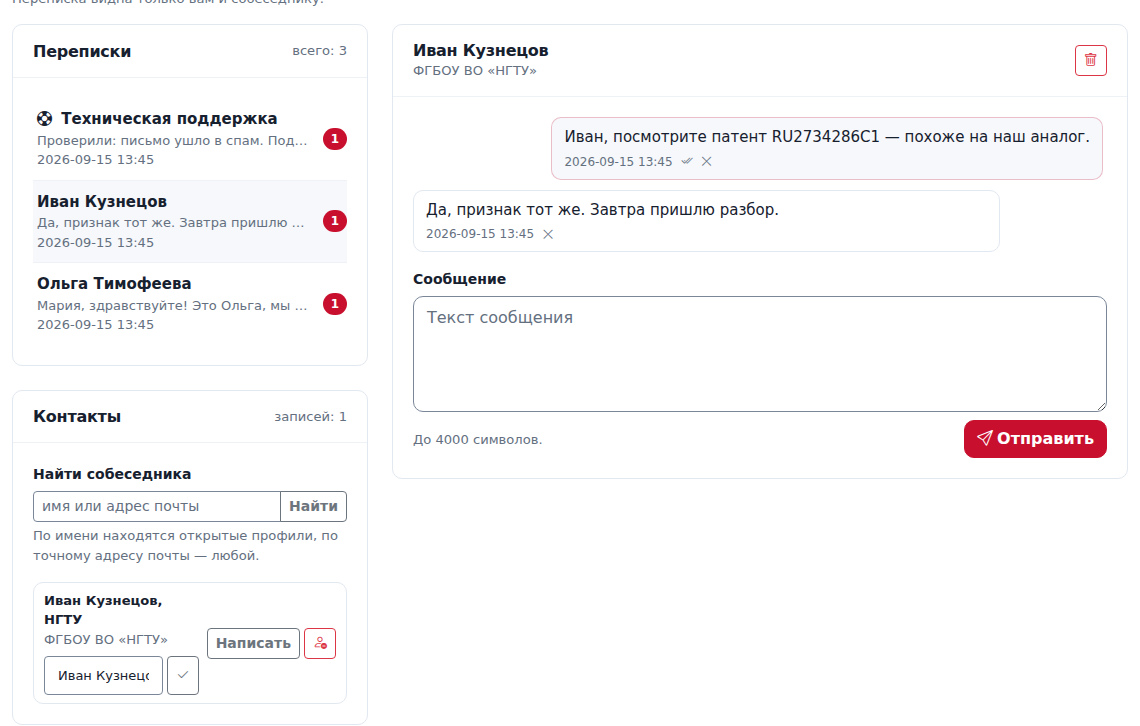Click the "записей: 1" counter in Контакты
The image size is (1140, 726).
coord(310,416)
